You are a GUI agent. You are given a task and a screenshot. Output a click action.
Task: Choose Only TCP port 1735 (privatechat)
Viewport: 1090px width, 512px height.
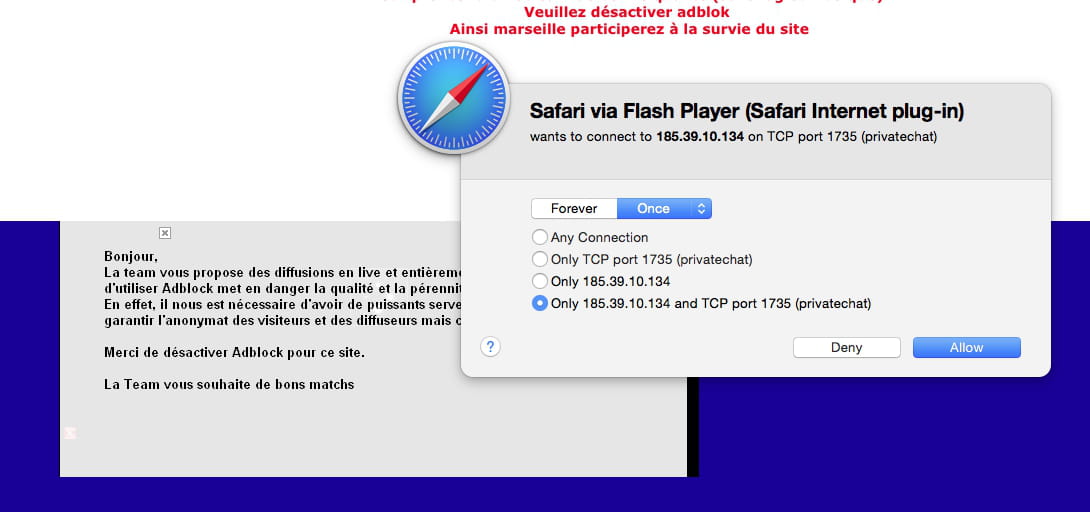coord(539,260)
